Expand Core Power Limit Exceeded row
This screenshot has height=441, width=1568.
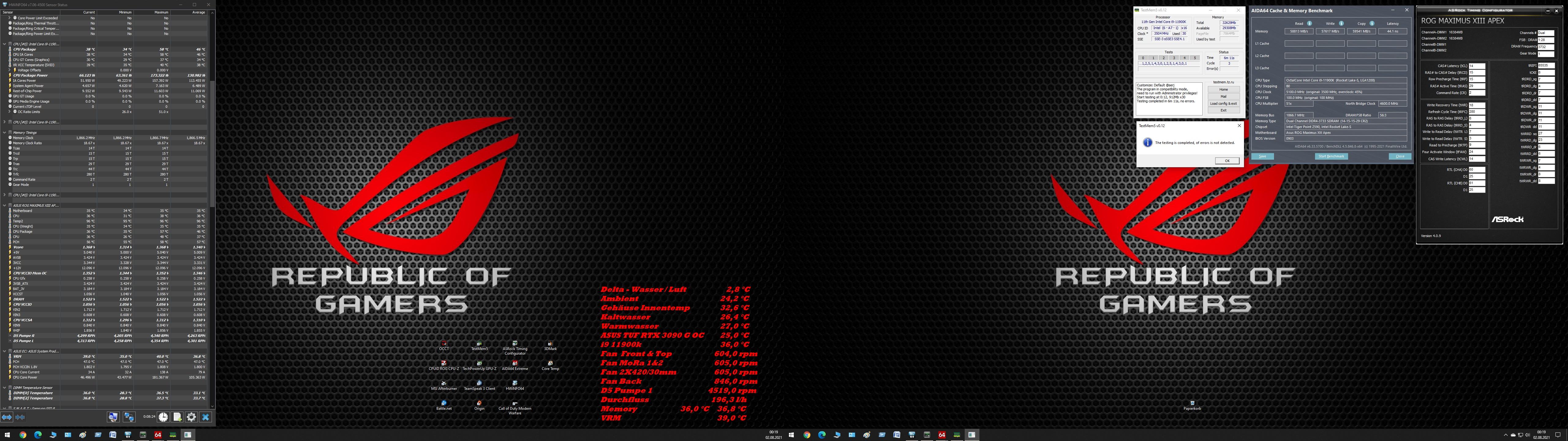pyautogui.click(x=10, y=18)
